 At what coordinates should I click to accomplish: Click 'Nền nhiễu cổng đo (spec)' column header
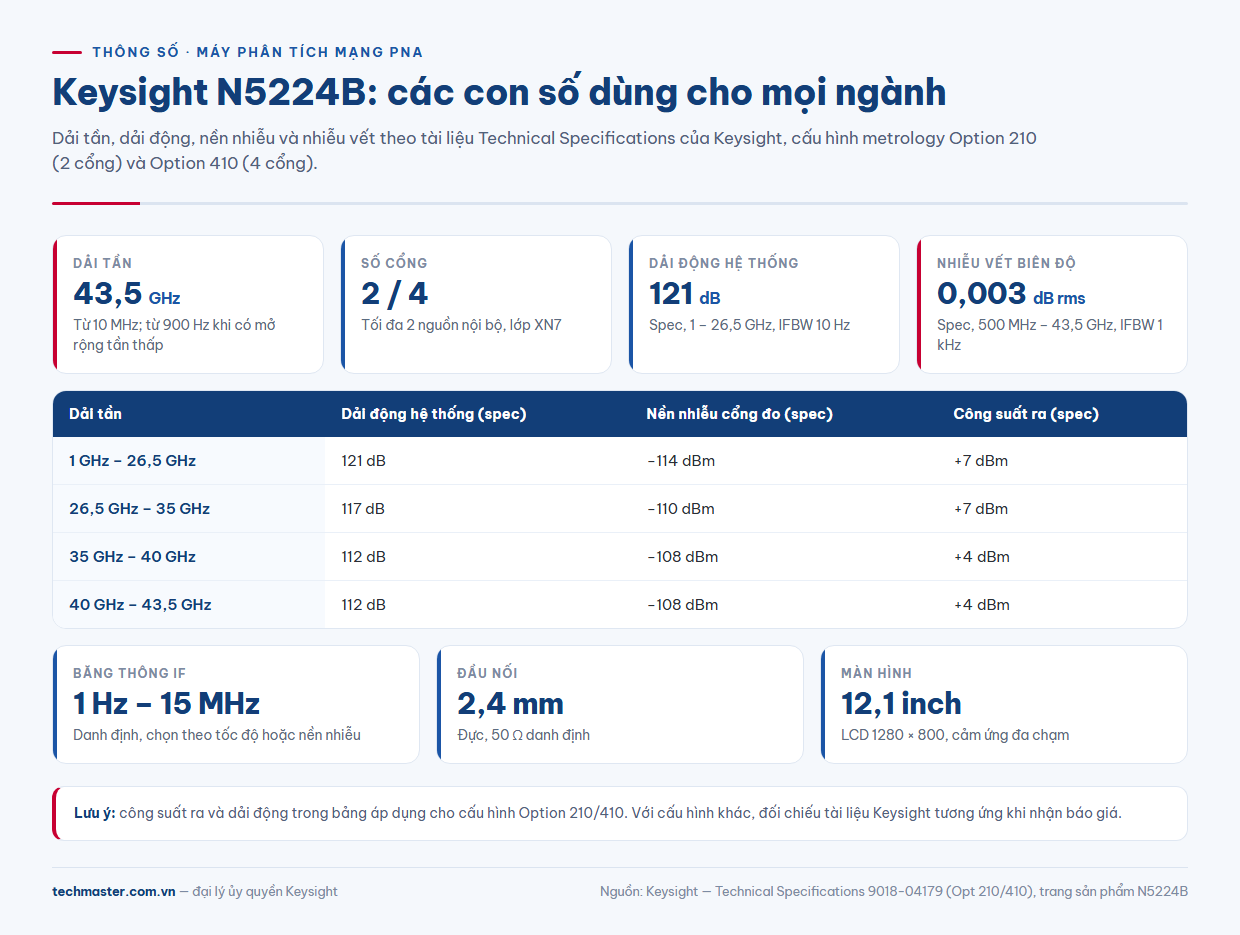coord(739,414)
